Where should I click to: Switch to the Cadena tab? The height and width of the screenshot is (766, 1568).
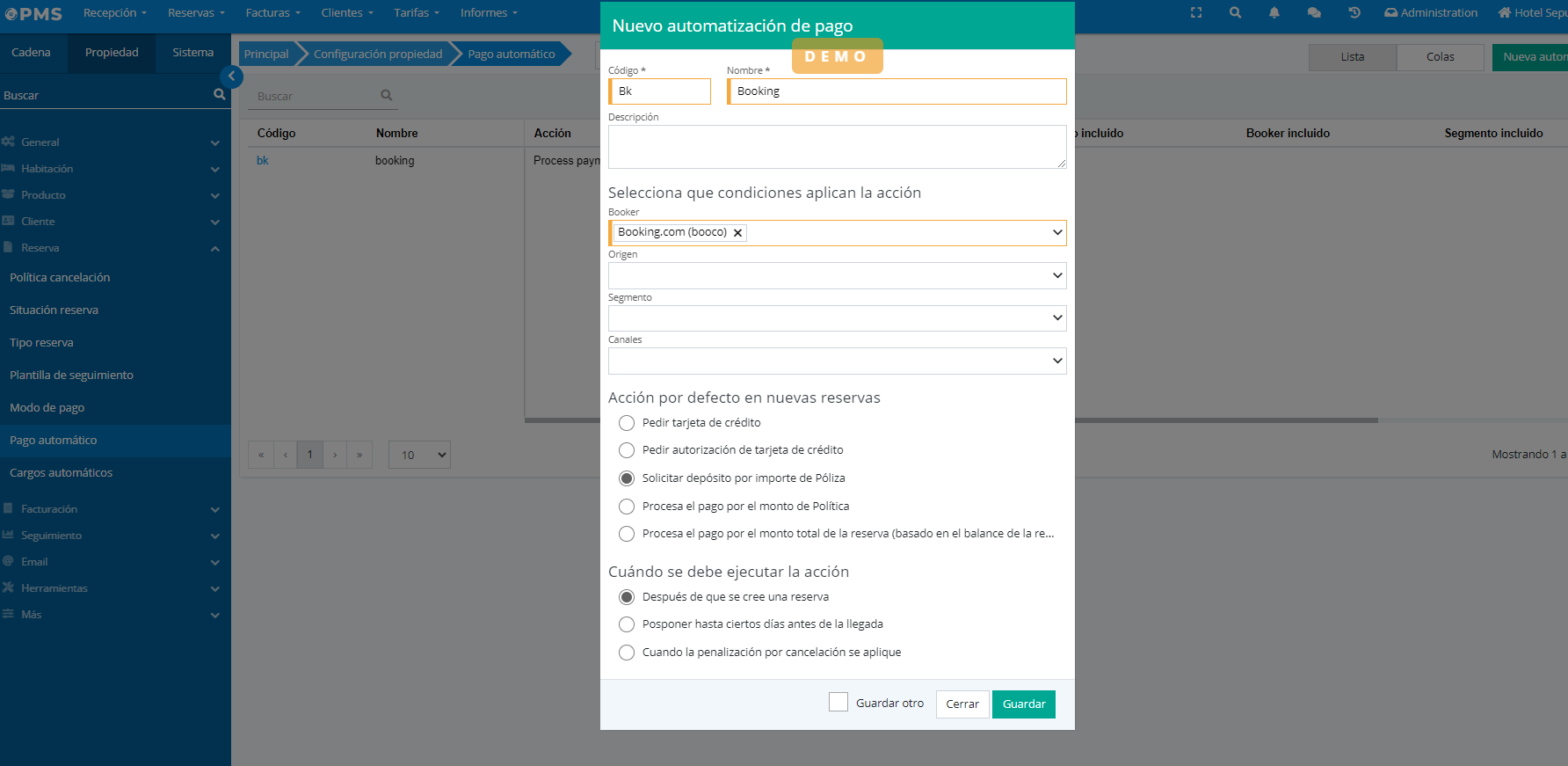pos(31,53)
